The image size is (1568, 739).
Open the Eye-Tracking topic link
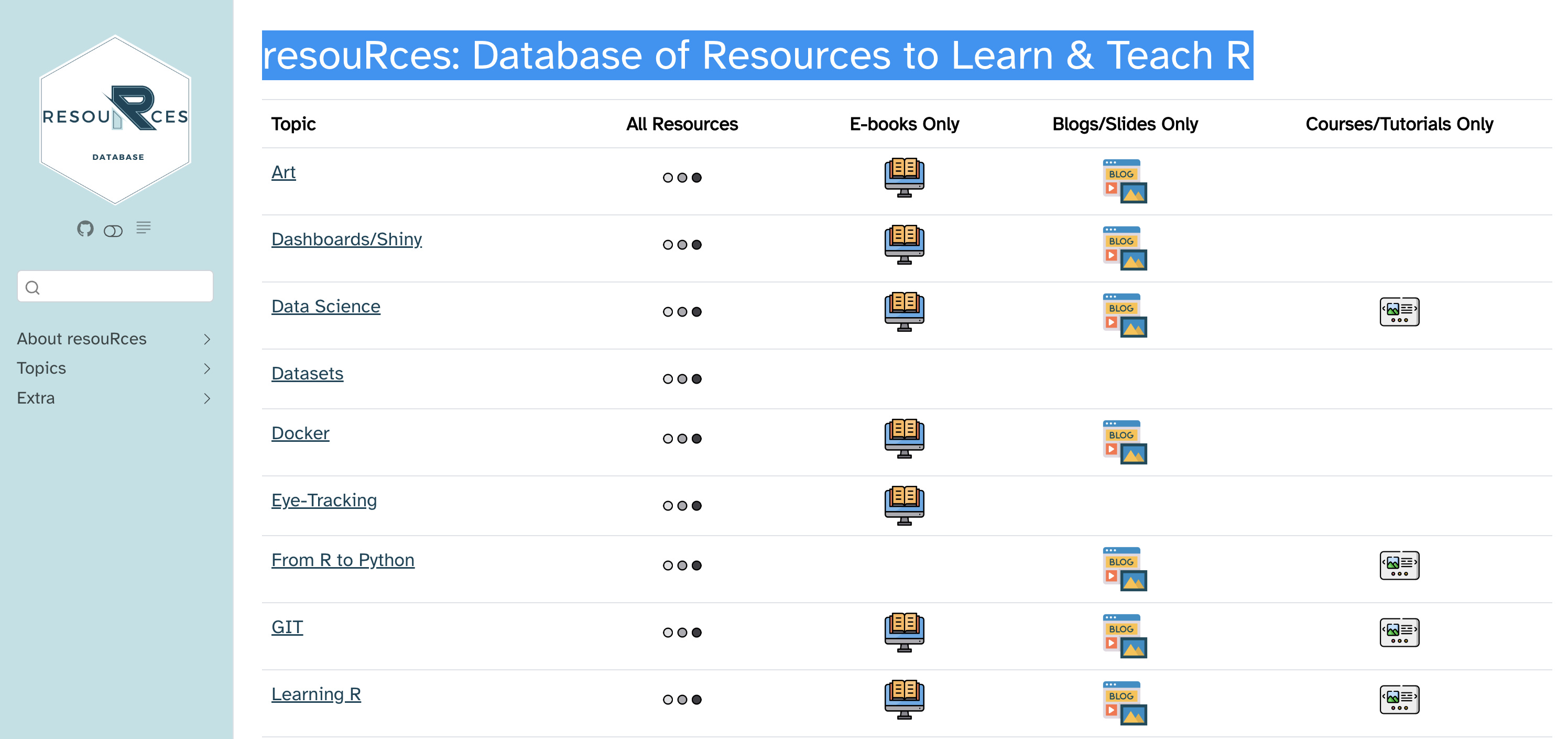[x=324, y=501]
